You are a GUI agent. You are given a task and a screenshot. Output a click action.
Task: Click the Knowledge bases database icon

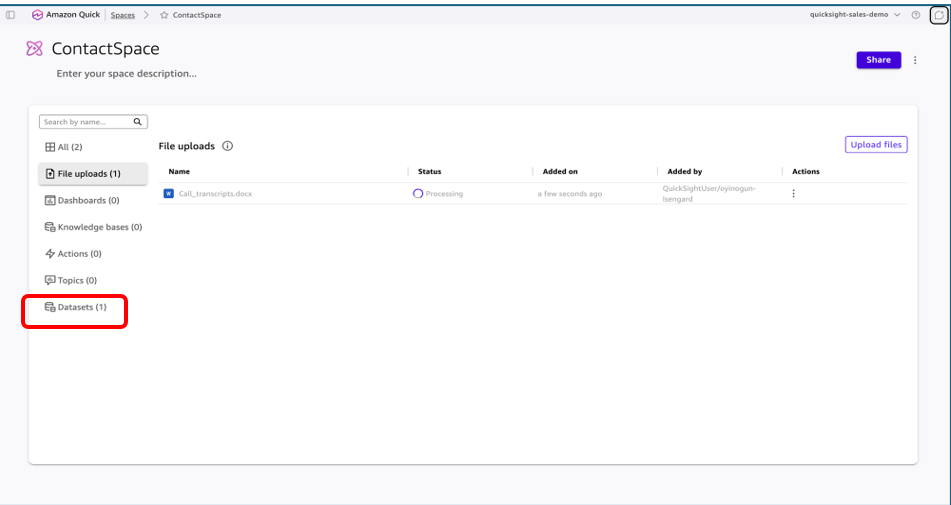50,227
